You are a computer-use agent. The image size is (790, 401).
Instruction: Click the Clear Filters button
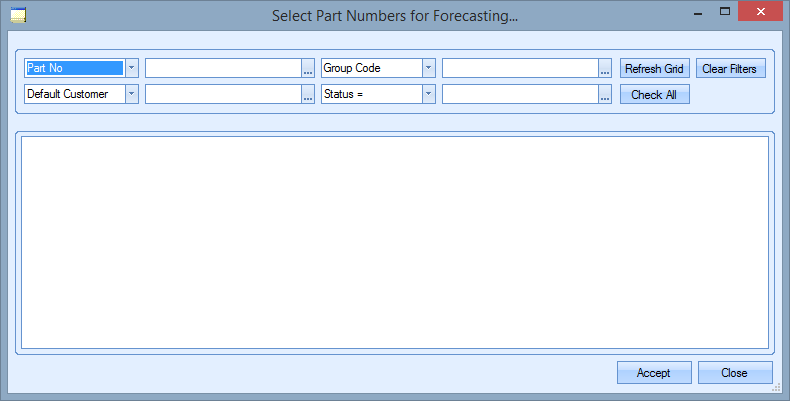(729, 69)
